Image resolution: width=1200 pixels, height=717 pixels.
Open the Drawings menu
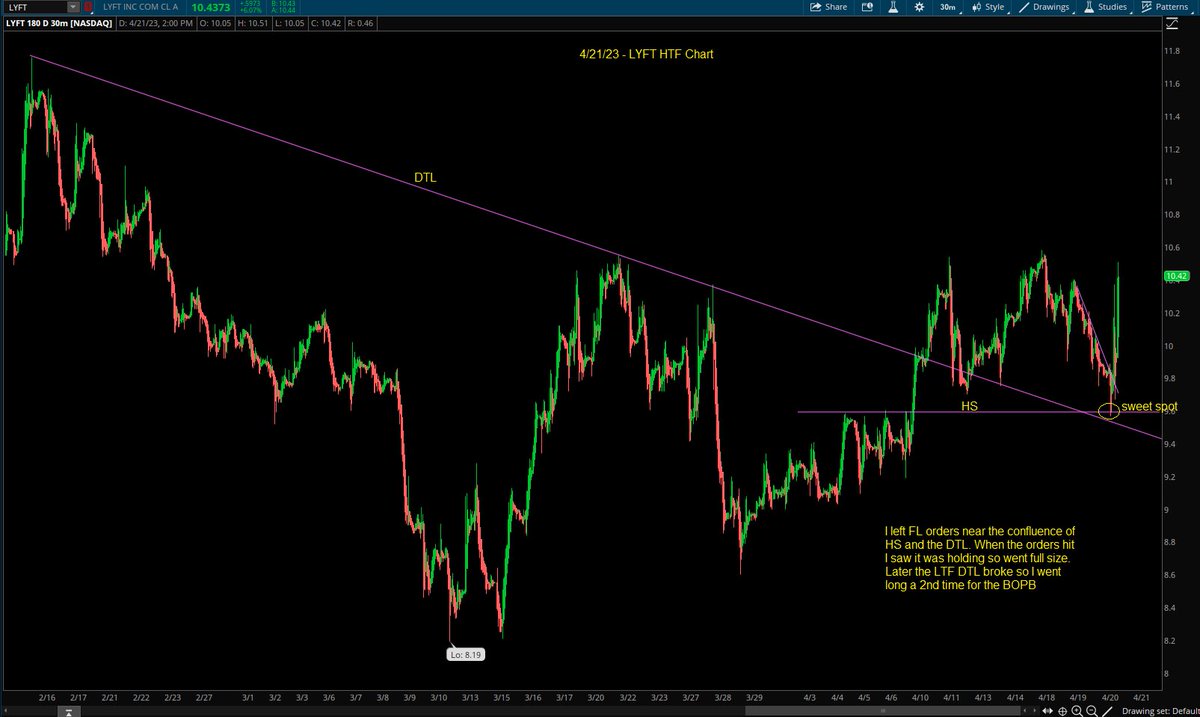1044,7
